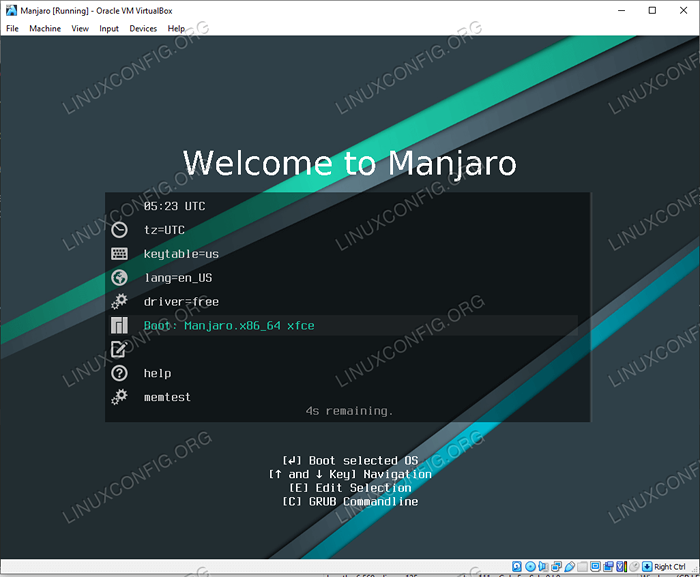Close the VirtualBox window
This screenshot has width=700, height=577.
pos(683,10)
